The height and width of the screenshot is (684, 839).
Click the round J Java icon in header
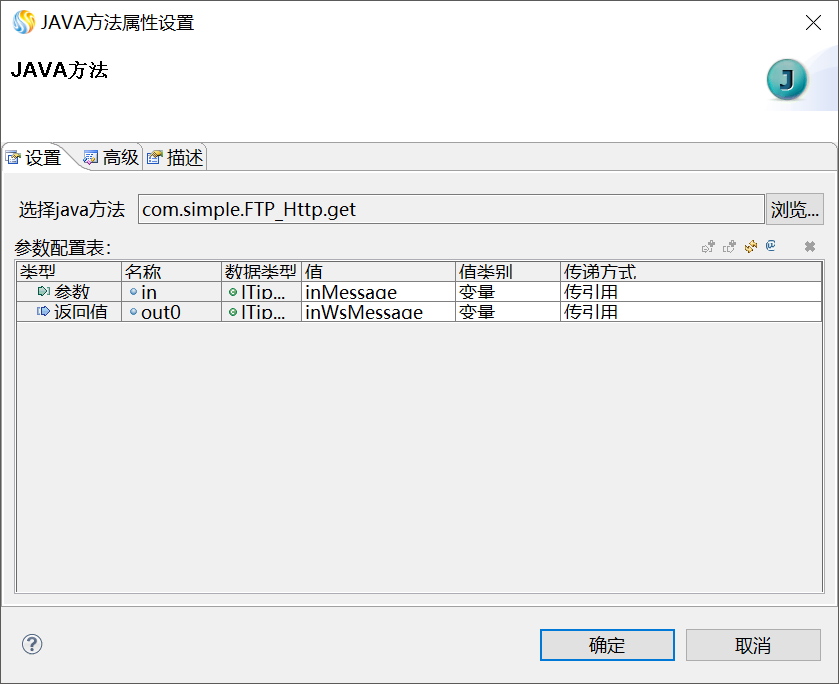click(x=787, y=80)
